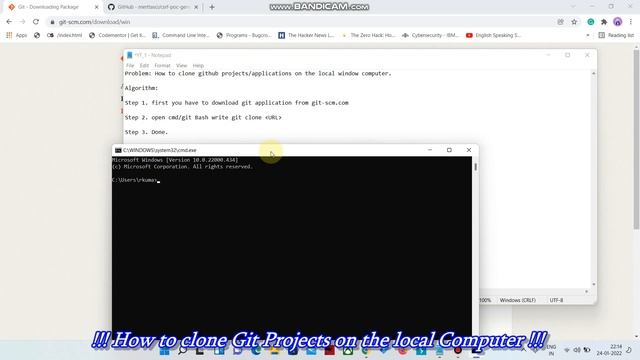Switch to the Git Downloading Package tab
The width and height of the screenshot is (640, 360).
pos(53,7)
